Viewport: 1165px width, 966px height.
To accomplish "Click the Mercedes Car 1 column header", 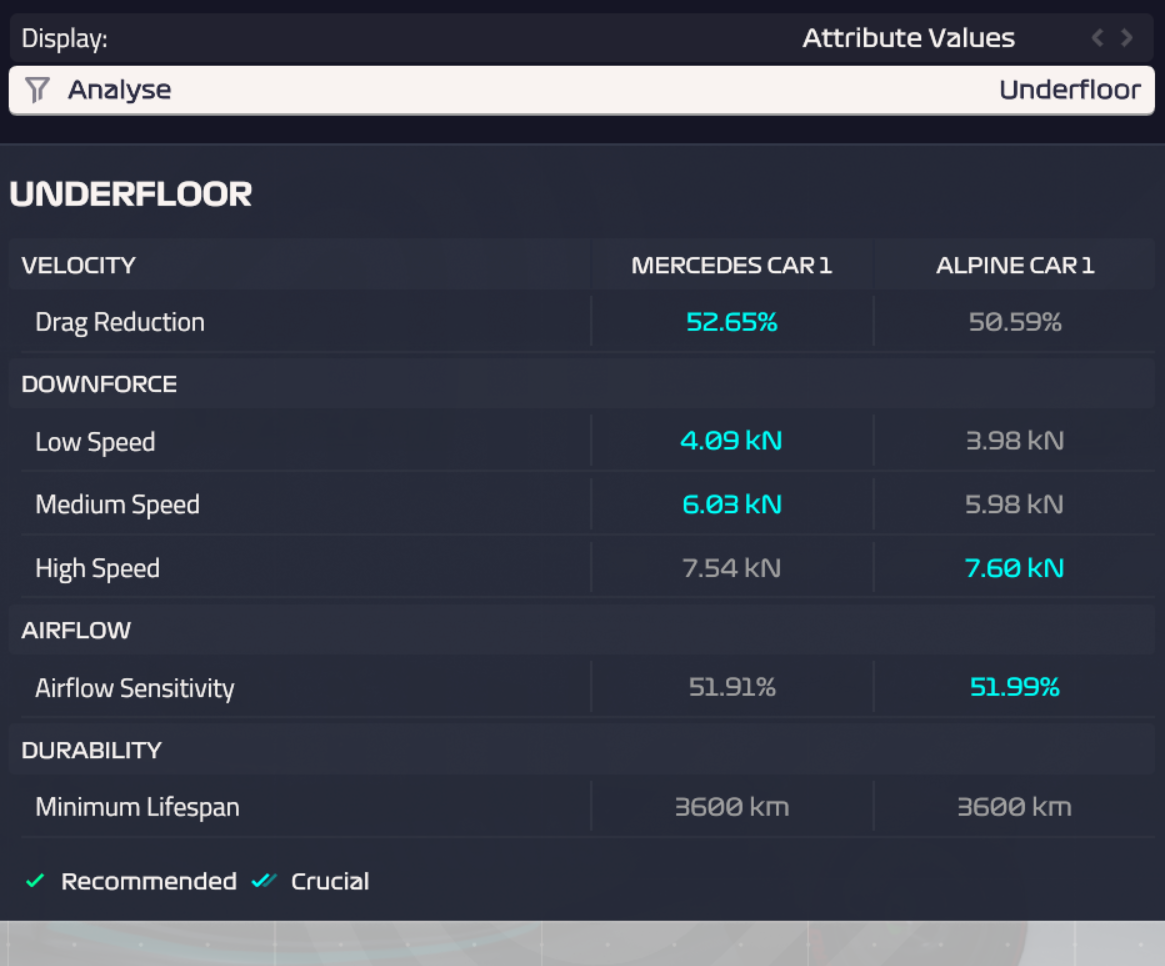I will coord(732,265).
